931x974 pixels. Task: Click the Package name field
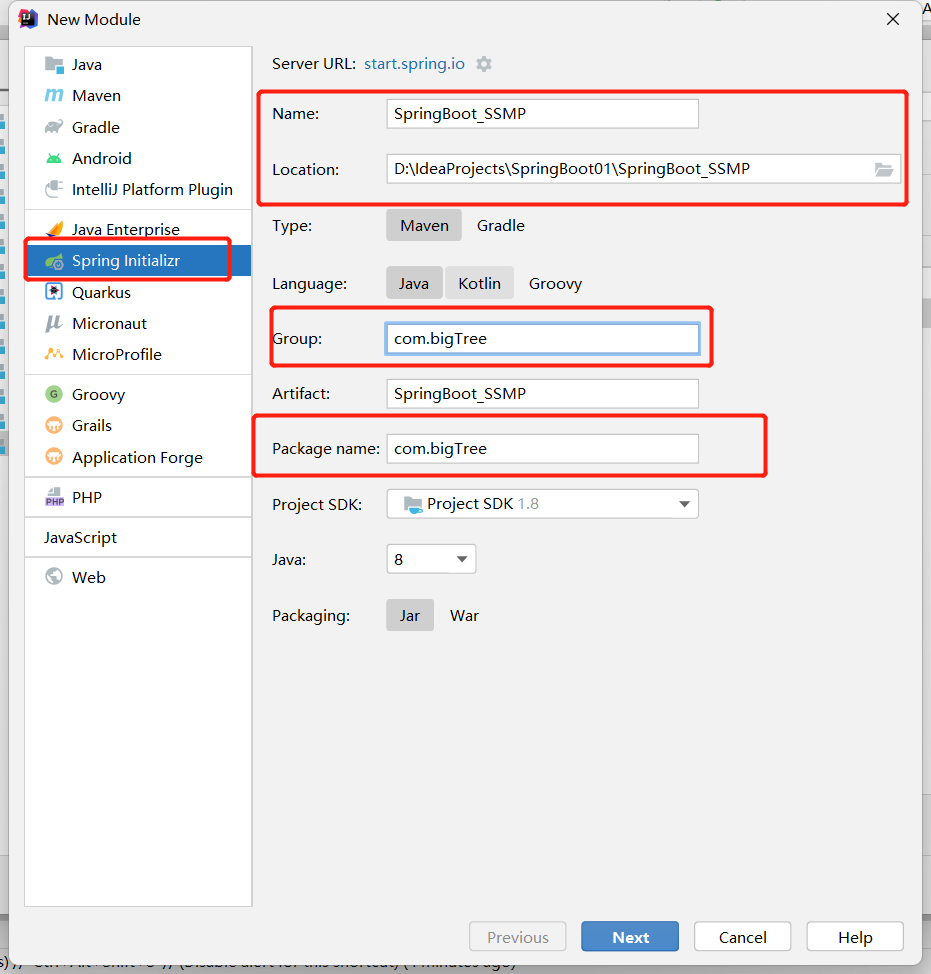[x=542, y=448]
